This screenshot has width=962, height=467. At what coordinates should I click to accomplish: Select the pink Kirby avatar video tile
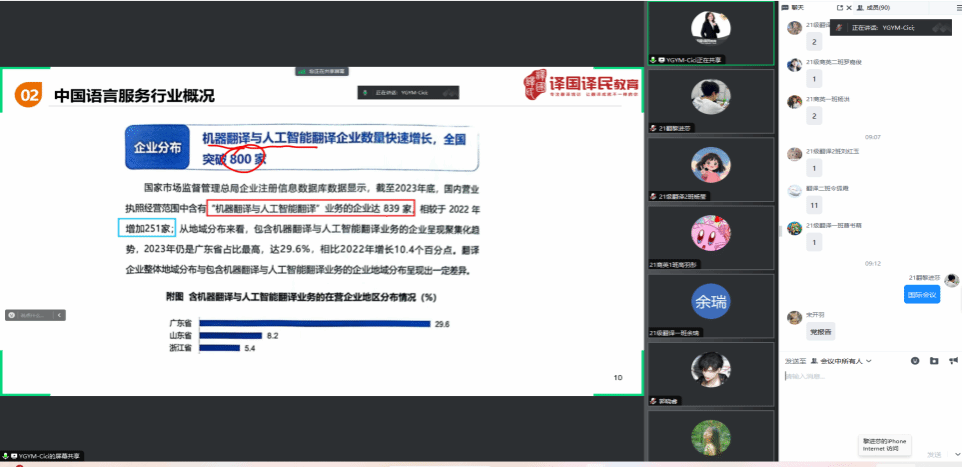click(709, 233)
